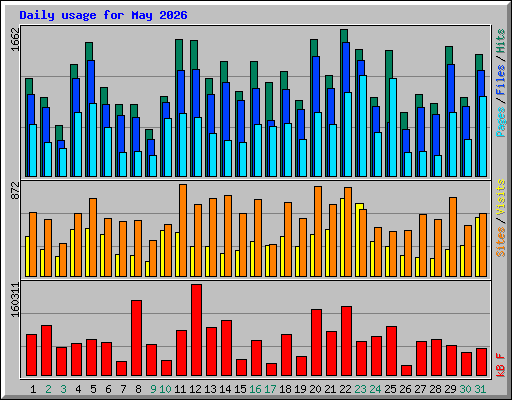Click the yellow 'Visits' legend label

[501, 198]
